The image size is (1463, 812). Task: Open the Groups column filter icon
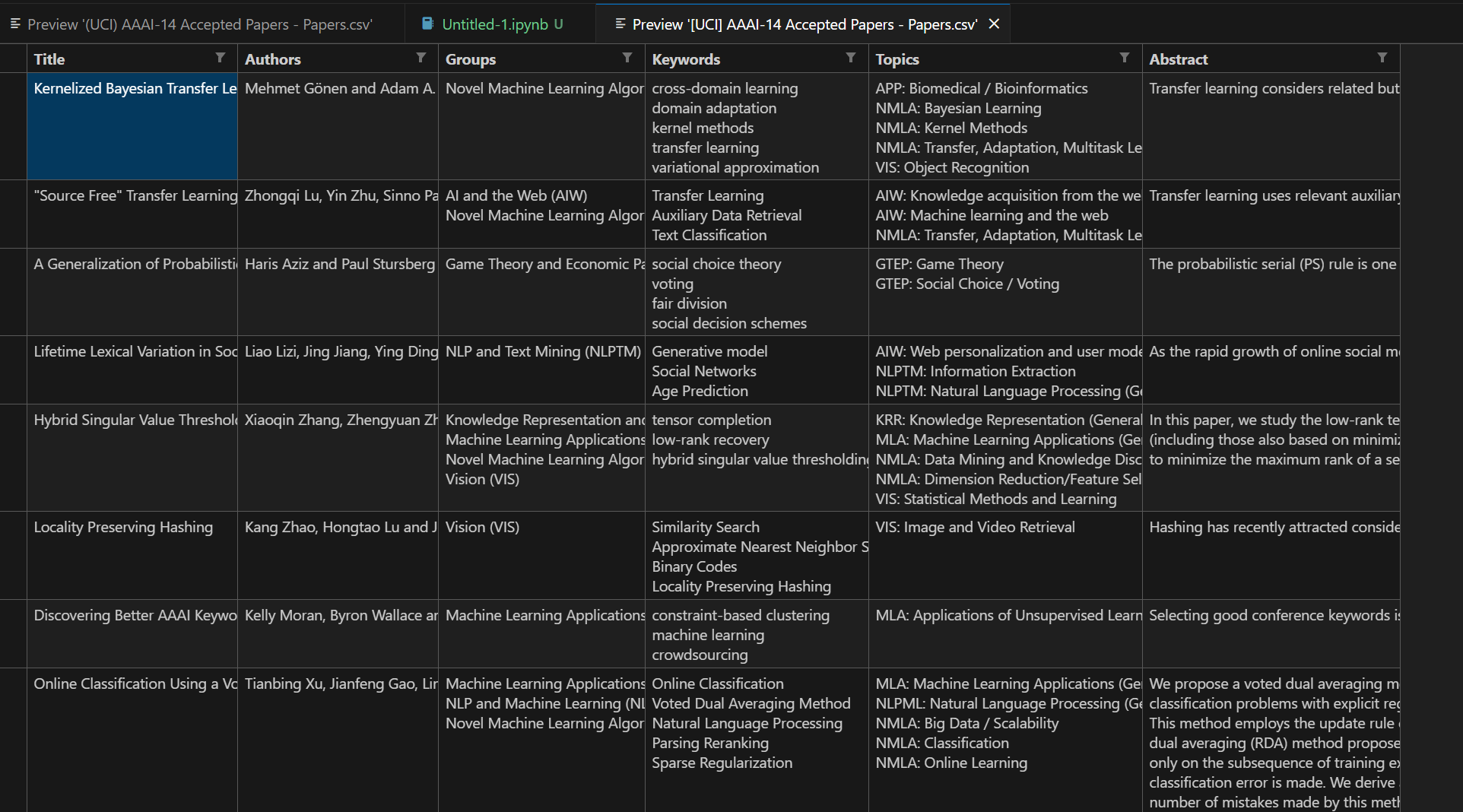627,58
